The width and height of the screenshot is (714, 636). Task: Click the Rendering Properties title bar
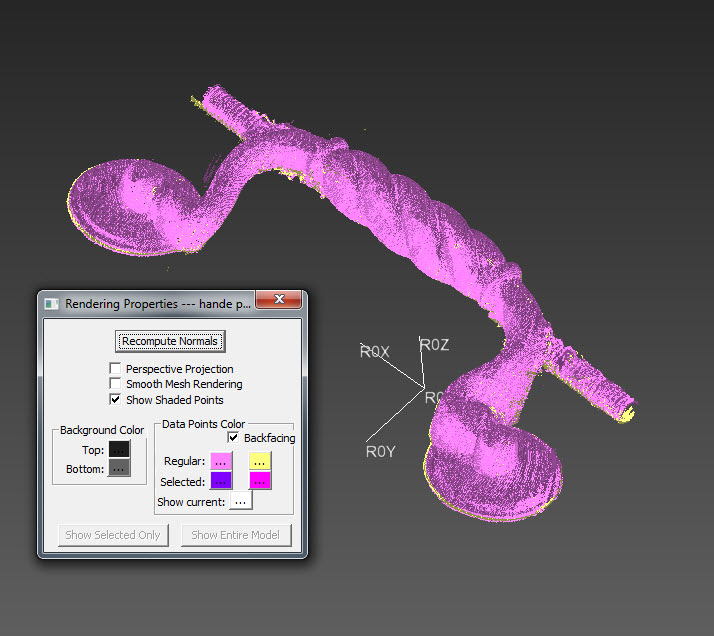[x=158, y=304]
